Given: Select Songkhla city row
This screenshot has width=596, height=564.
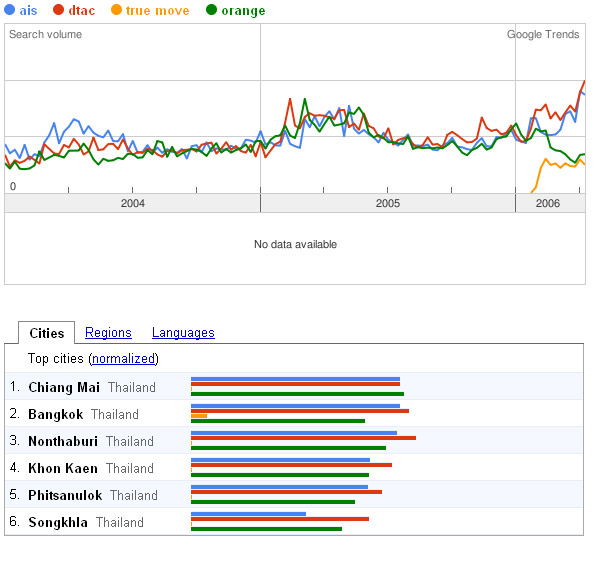Looking at the screenshot, I should 294,521.
